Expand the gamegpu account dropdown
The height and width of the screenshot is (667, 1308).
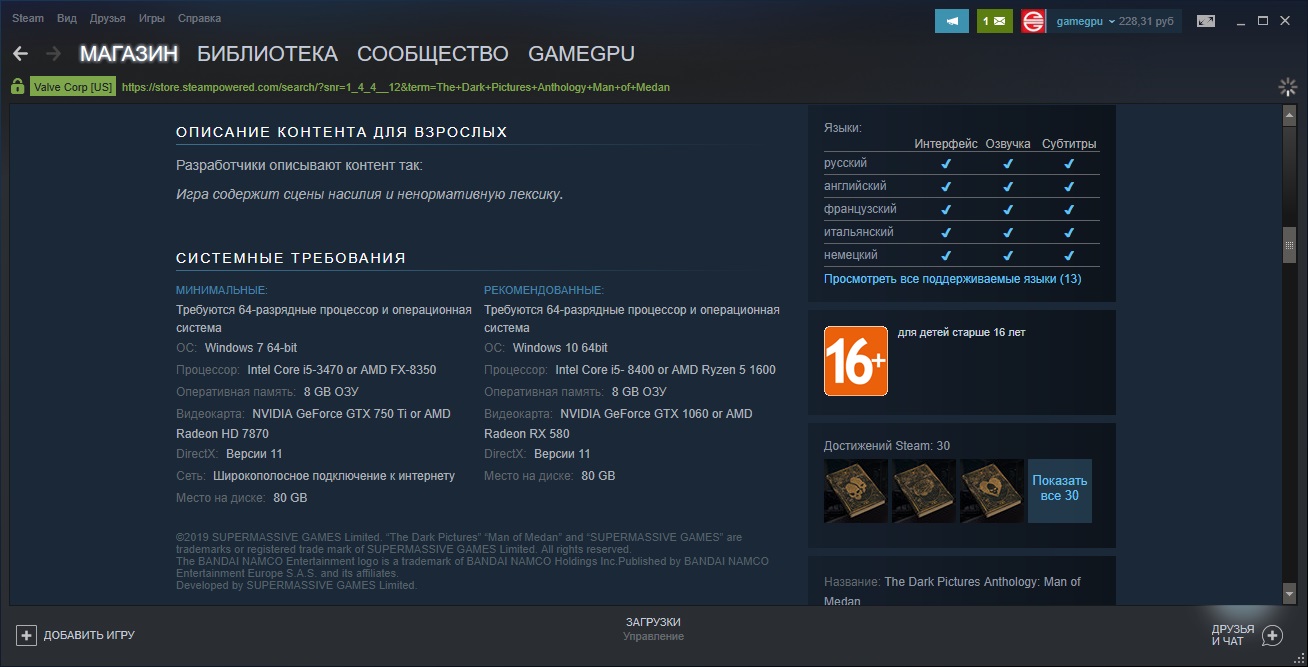click(1112, 21)
